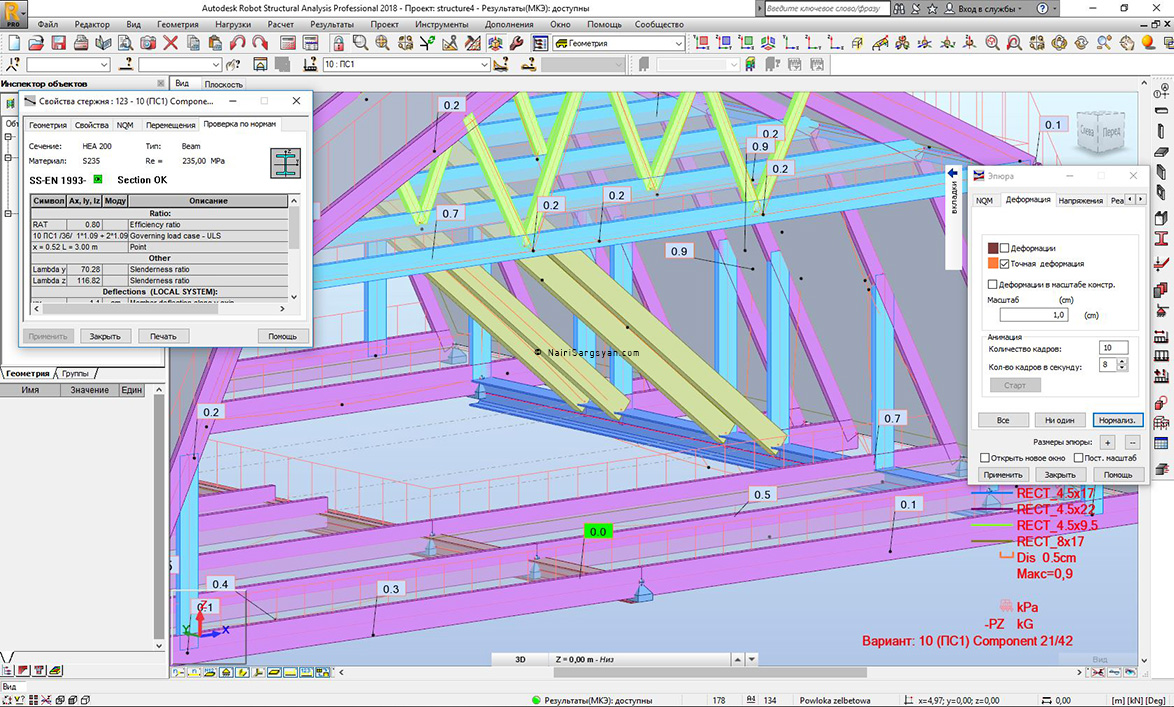
Task: Open the Файл menu
Action: click(47, 24)
